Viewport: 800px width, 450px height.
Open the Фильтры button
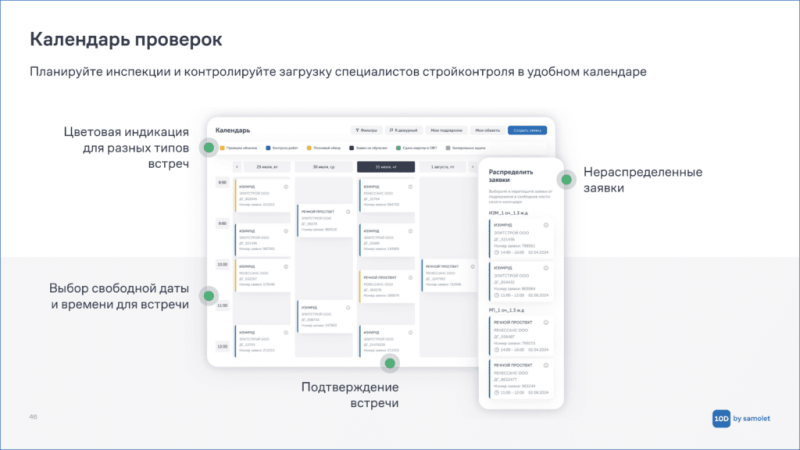point(366,131)
